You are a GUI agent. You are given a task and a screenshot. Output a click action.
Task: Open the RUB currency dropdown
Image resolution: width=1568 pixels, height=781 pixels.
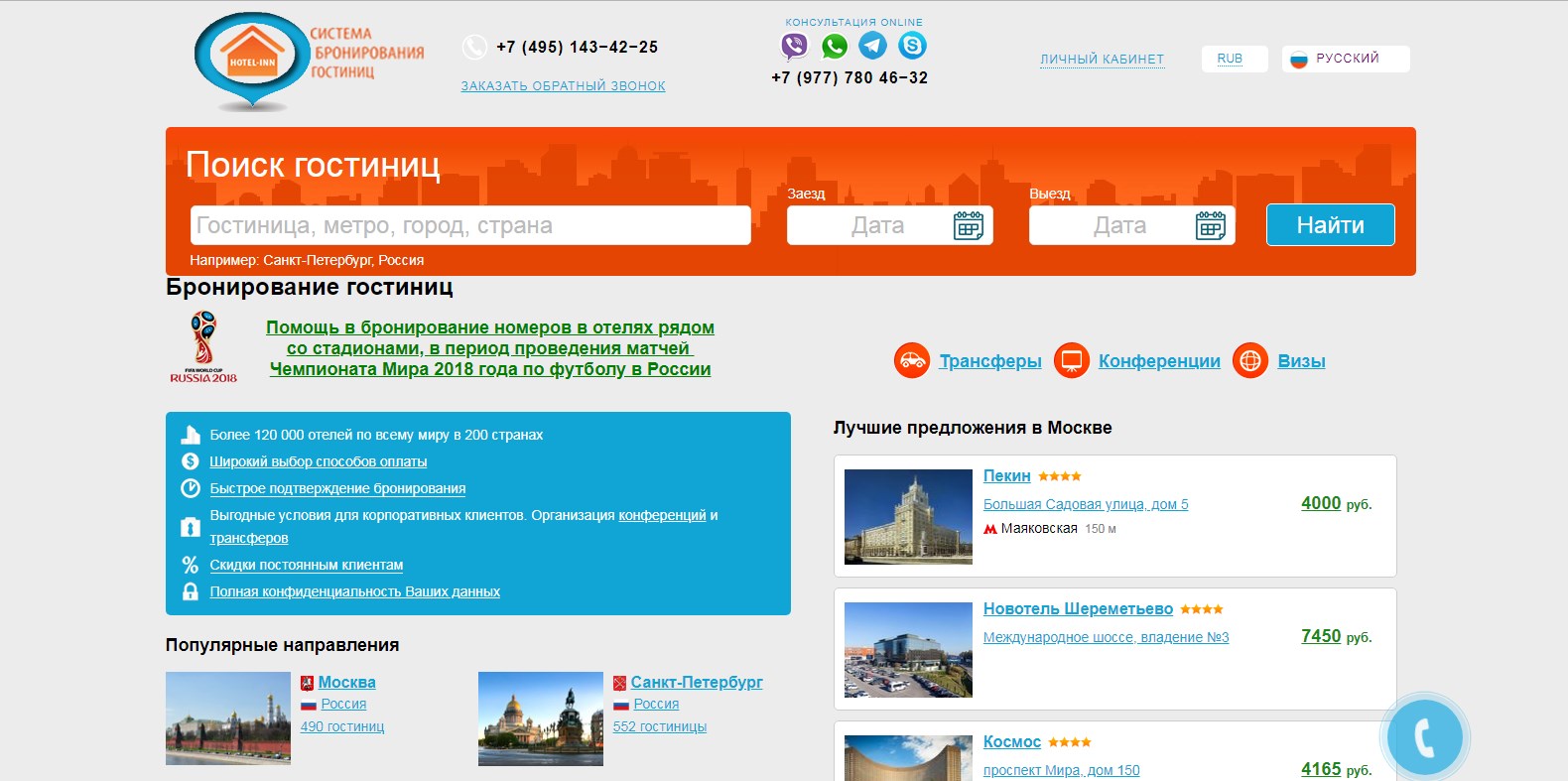coord(1235,59)
